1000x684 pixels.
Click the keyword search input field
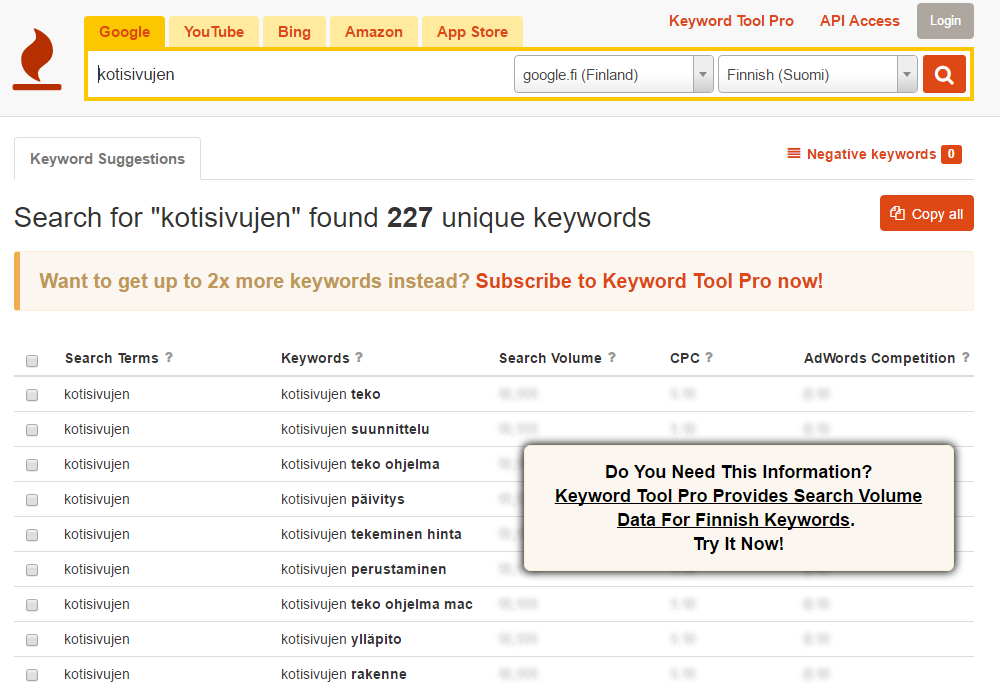tap(300, 75)
